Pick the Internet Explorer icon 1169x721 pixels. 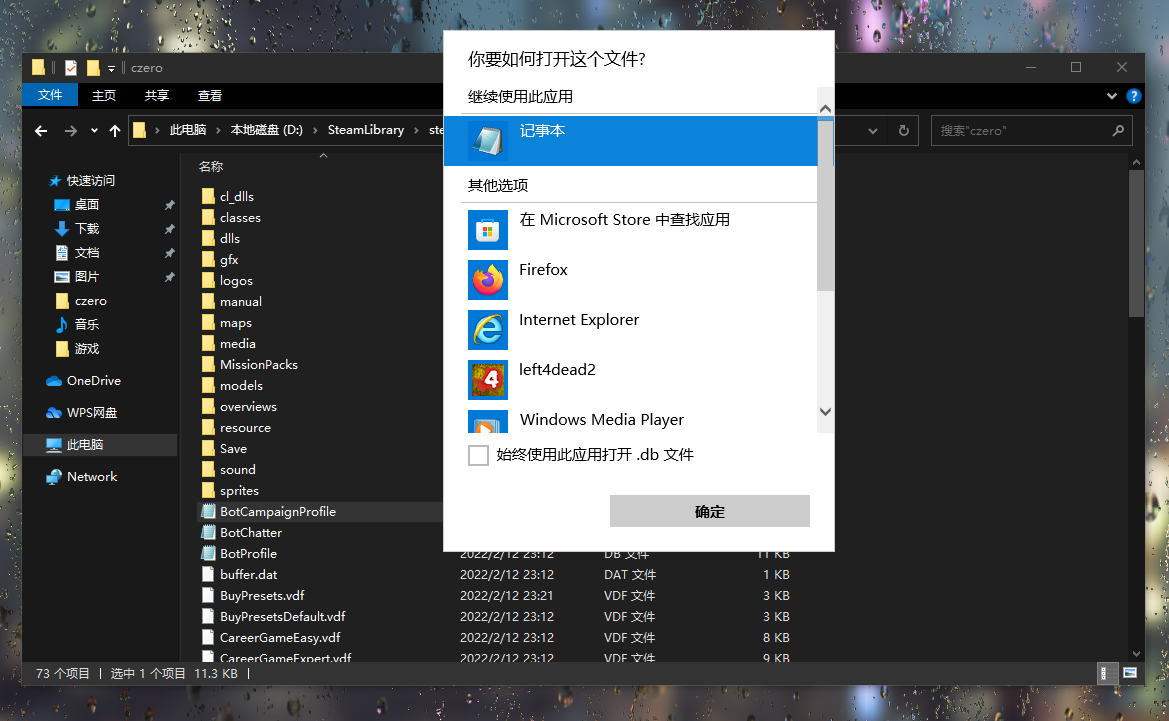[488, 330]
